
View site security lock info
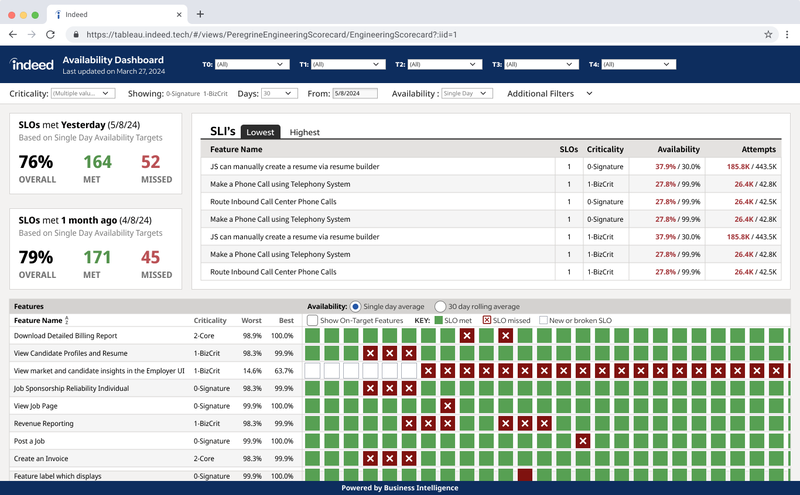76,35
